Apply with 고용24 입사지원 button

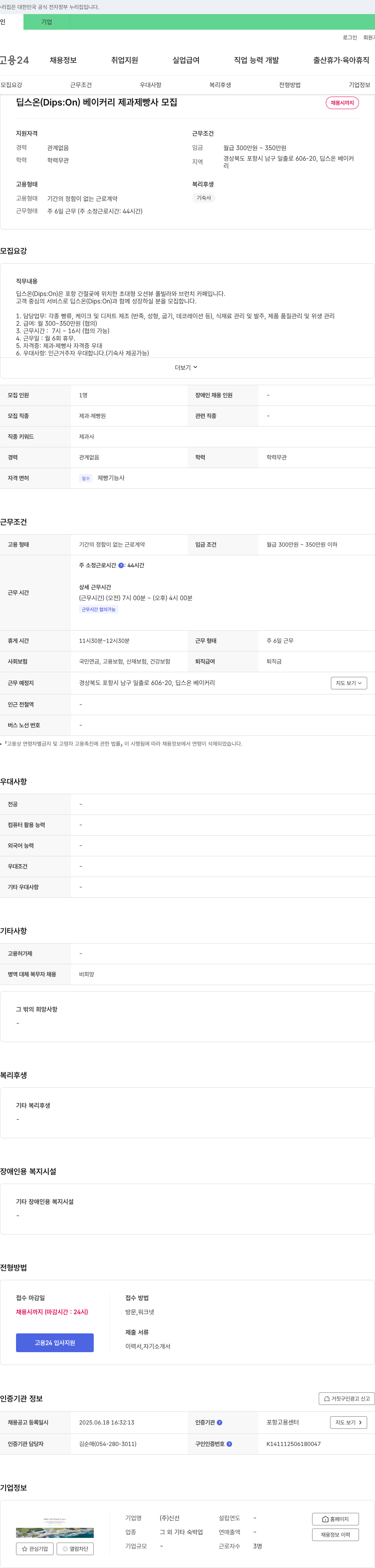[55, 1343]
